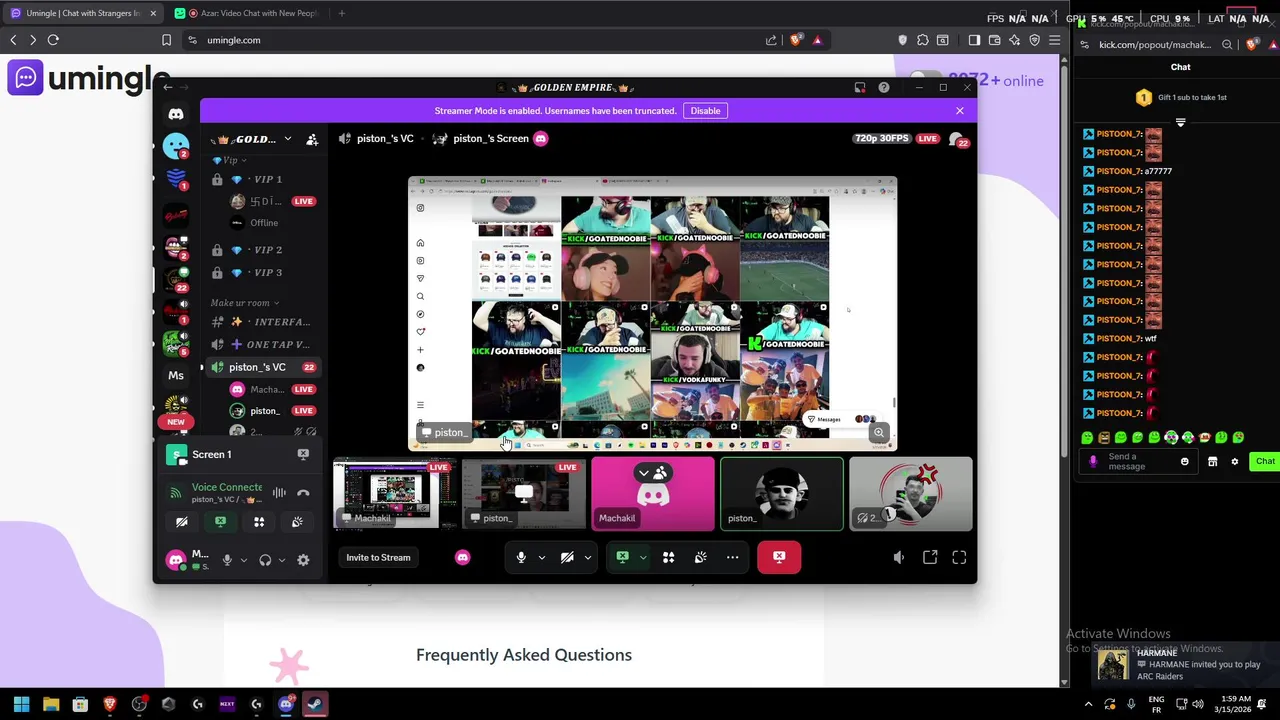Collapse the Vip channel category
The height and width of the screenshot is (720, 1280).
coord(230,160)
